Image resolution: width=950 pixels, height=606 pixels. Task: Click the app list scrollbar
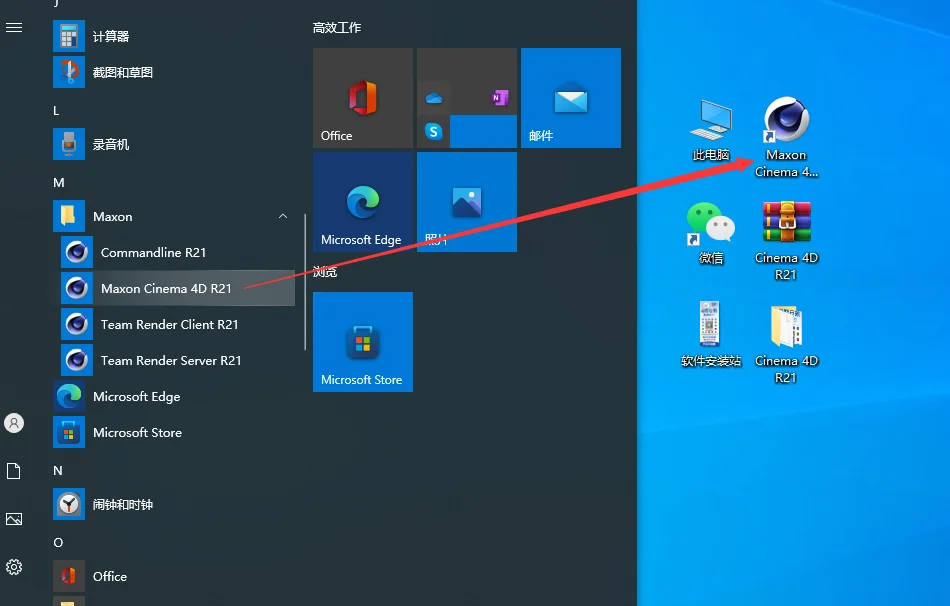pyautogui.click(x=305, y=282)
